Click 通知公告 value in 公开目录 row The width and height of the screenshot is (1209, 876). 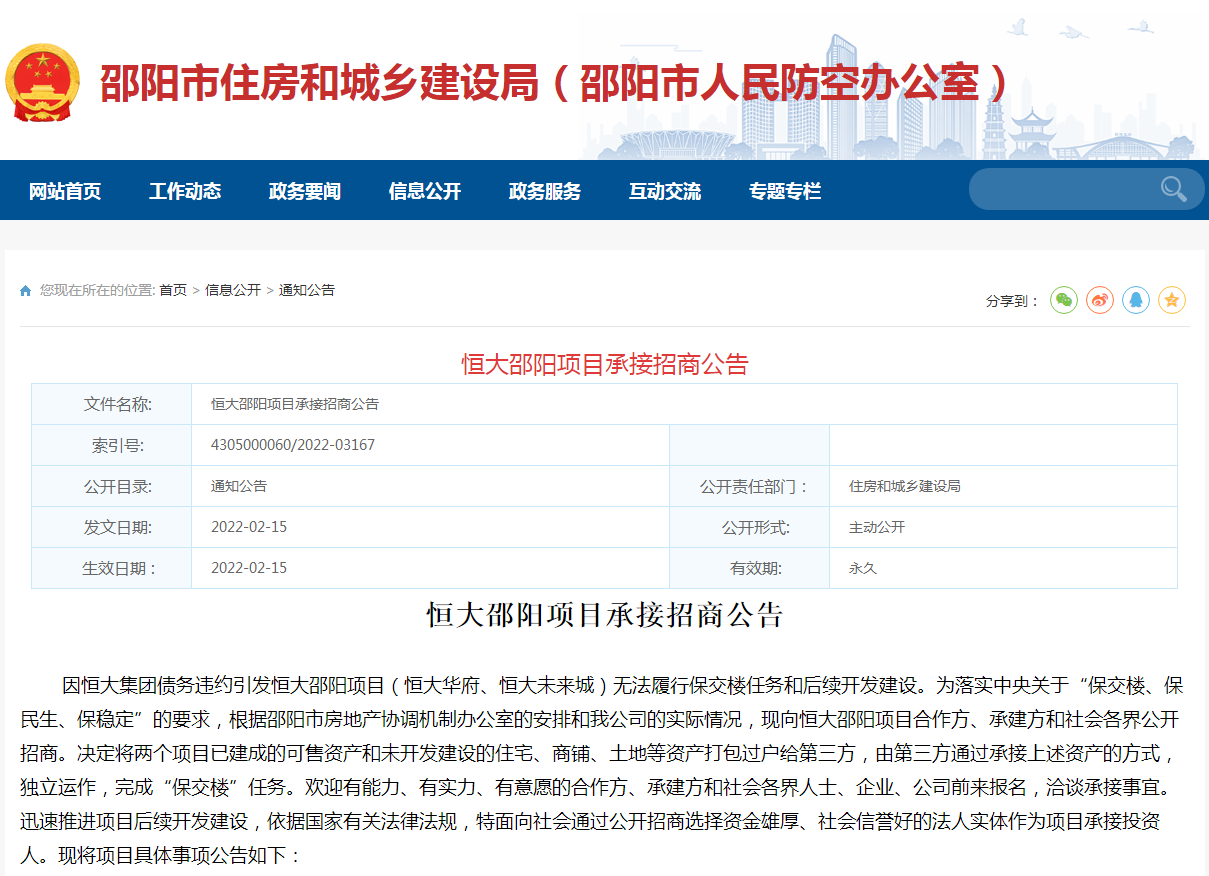[239, 486]
